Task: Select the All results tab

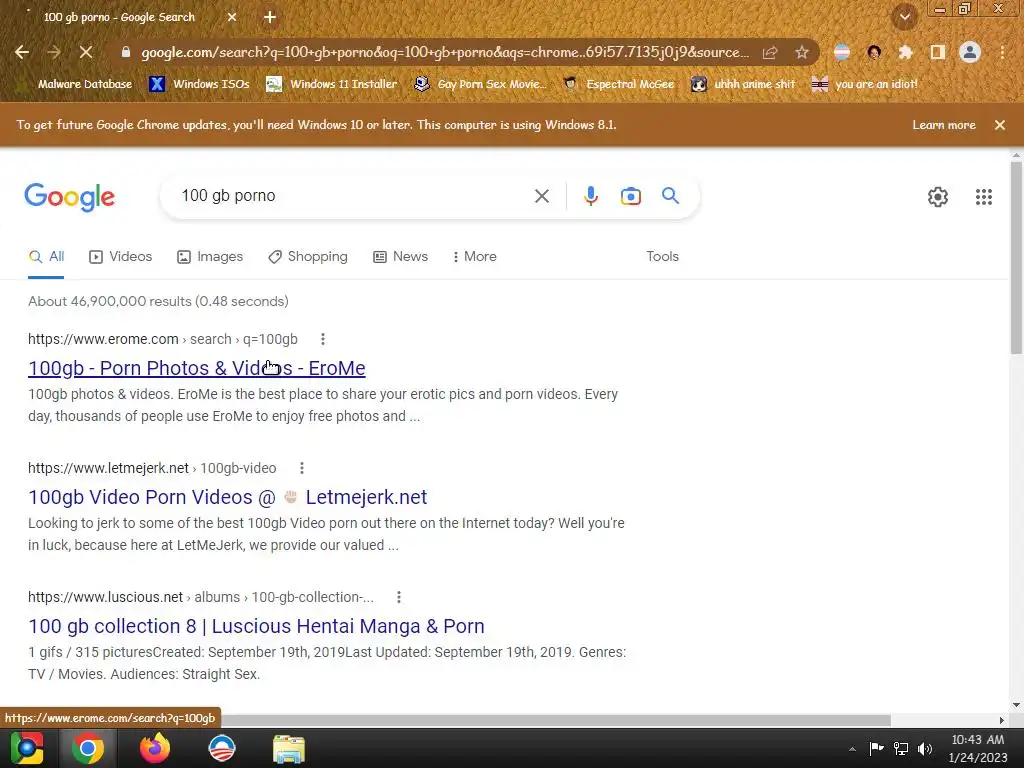Action: (46, 257)
